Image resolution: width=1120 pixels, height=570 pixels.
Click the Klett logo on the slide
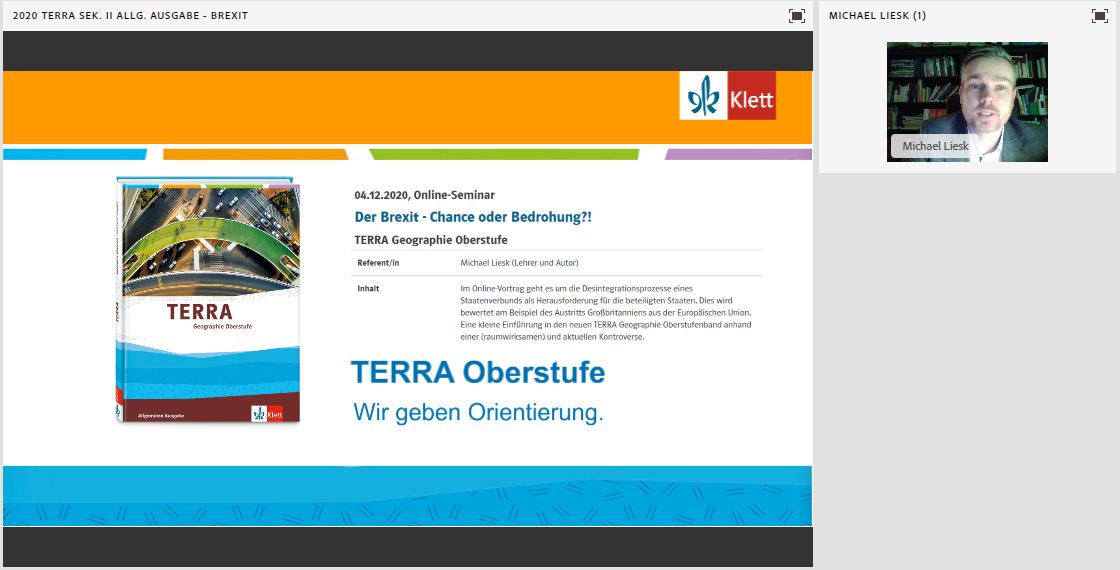[x=727, y=96]
